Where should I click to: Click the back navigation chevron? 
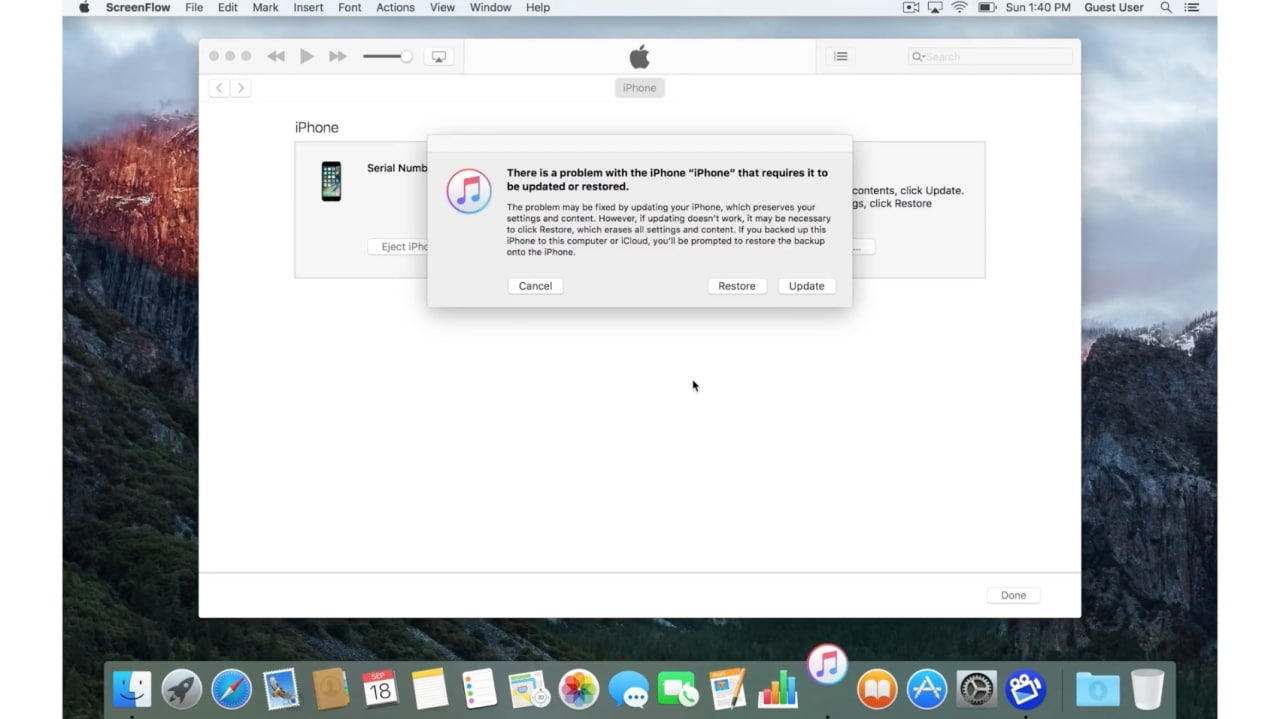218,88
